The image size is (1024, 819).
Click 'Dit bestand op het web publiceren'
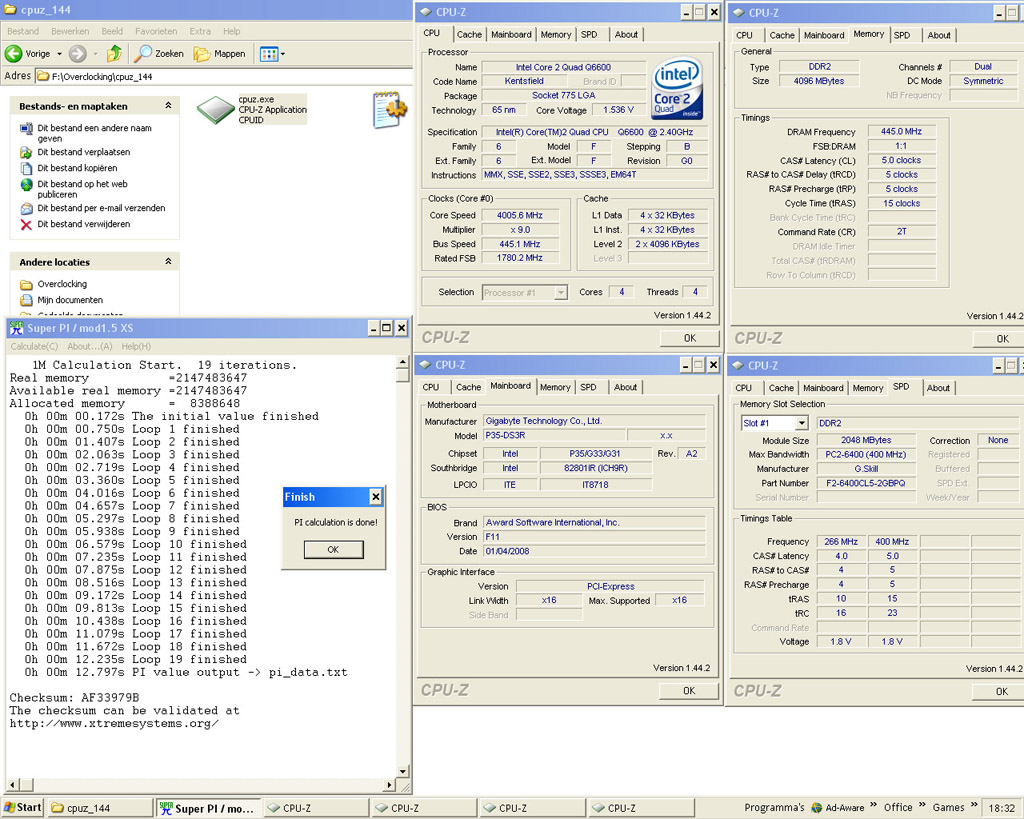click(x=82, y=189)
